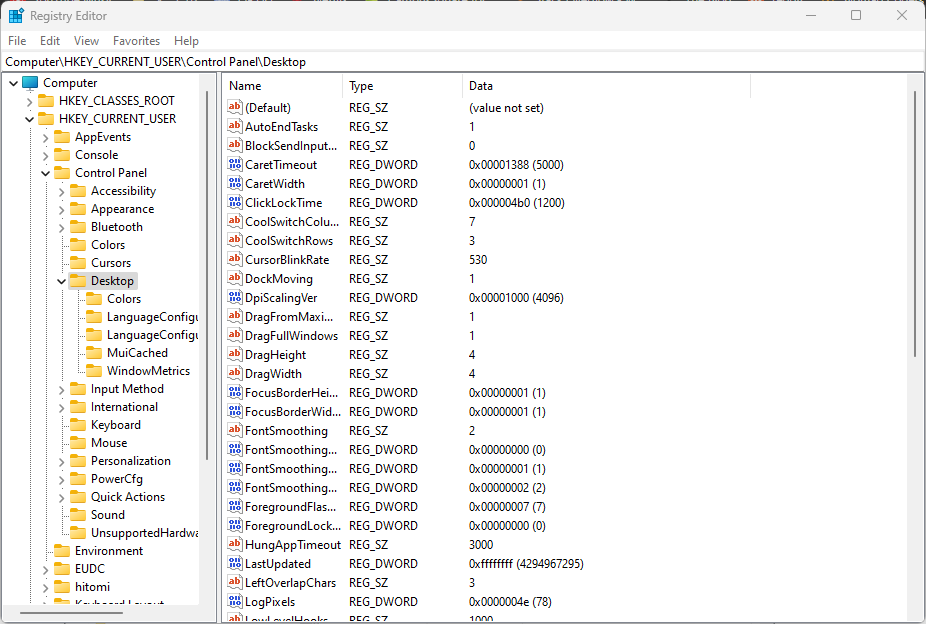Click the string icon beside AutoEndTasks
The image size is (926, 624).
coord(234,126)
